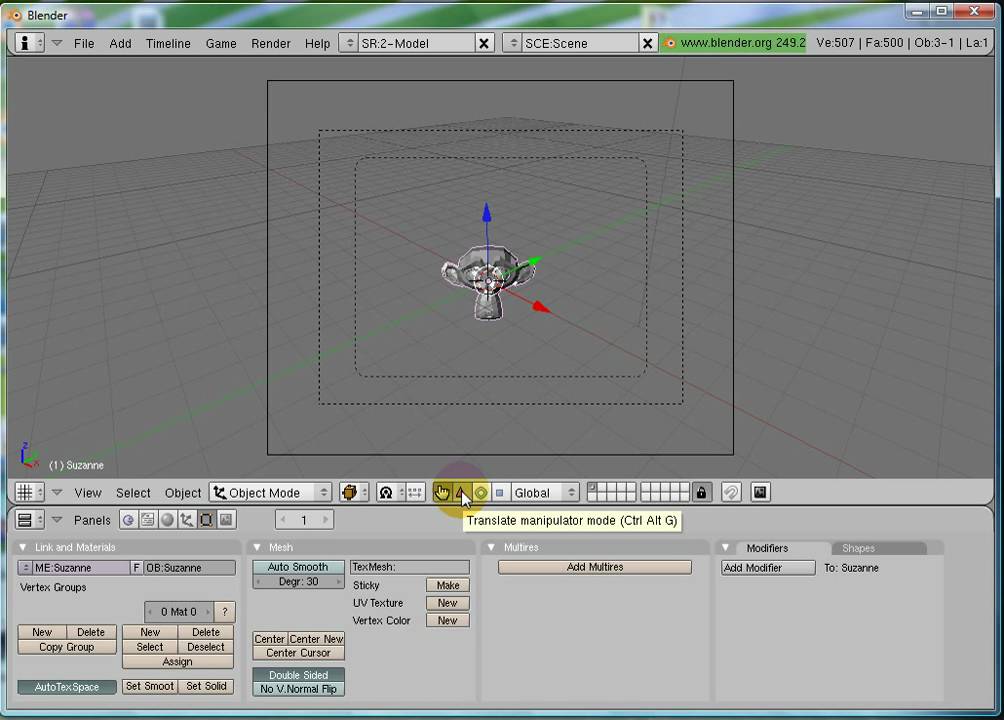This screenshot has width=1004, height=720.
Task: Toggle No V.Normal Flip option
Action: click(x=298, y=689)
